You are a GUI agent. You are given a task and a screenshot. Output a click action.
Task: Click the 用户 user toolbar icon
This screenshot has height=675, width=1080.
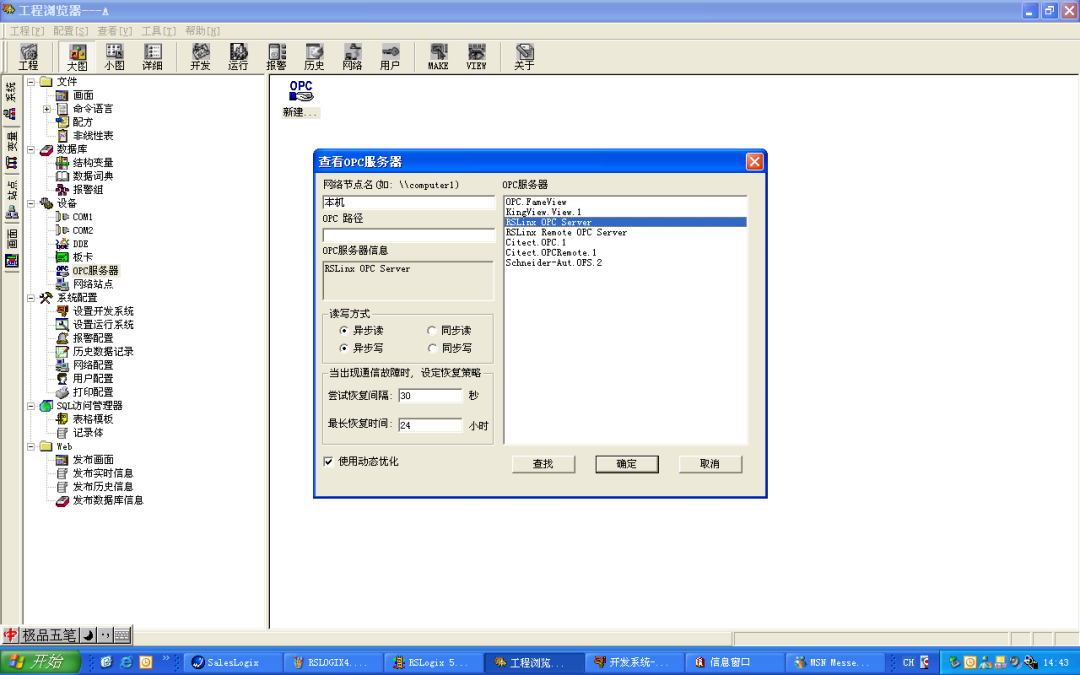click(390, 56)
